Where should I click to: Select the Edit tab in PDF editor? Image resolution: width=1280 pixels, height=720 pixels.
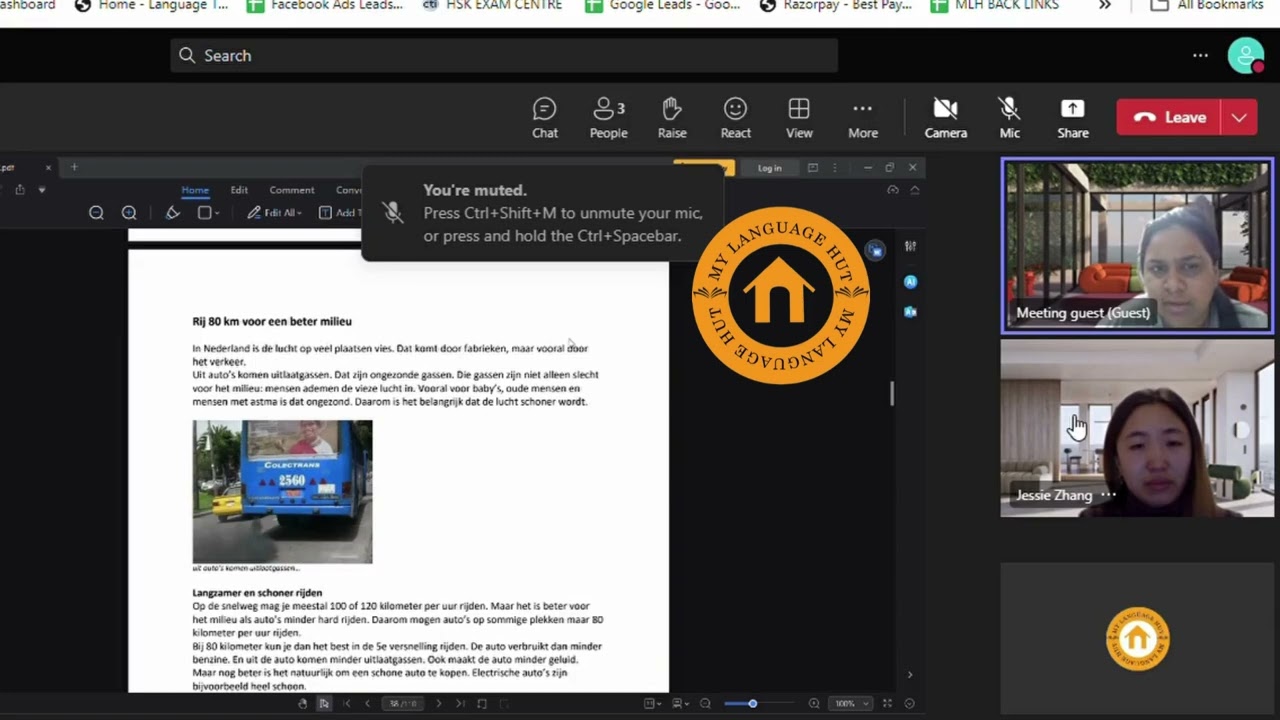pos(239,190)
